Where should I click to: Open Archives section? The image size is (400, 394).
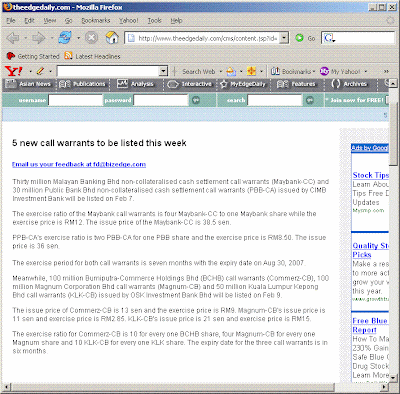pyautogui.click(x=349, y=84)
